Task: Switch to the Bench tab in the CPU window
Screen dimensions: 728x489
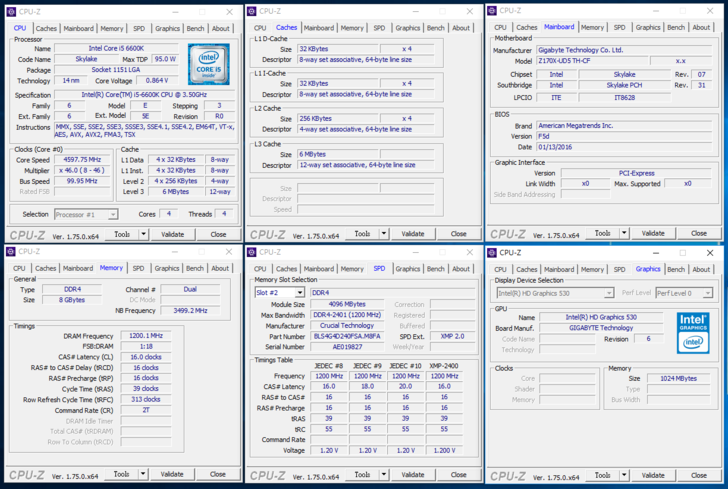Action: pyautogui.click(x=195, y=28)
